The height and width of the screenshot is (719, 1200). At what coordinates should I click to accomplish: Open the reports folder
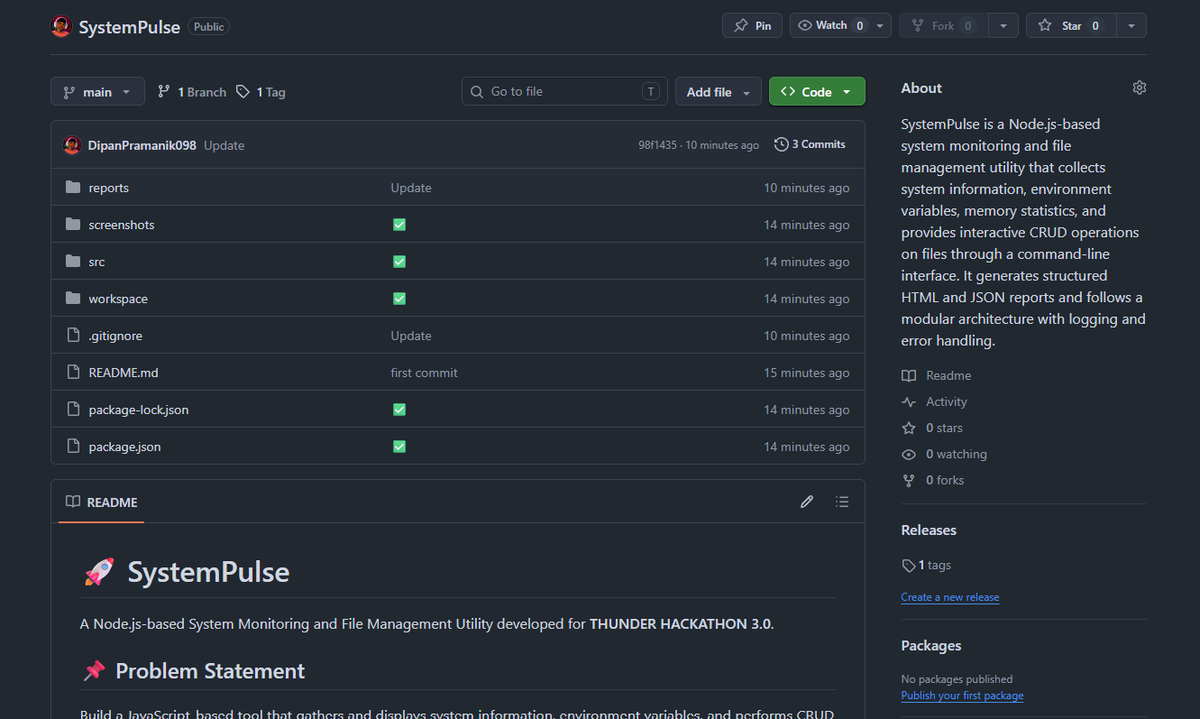tap(109, 188)
